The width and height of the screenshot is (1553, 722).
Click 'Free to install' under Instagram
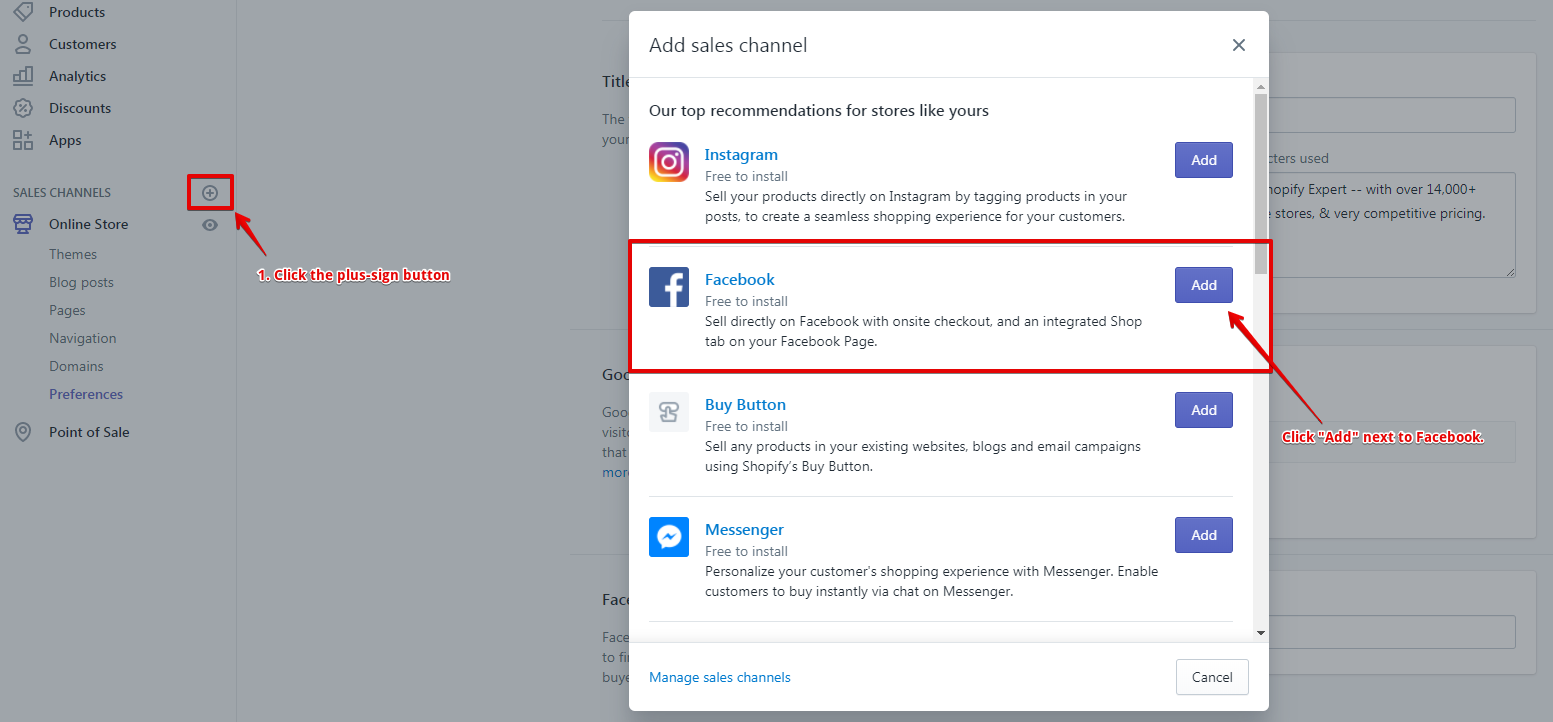pos(746,176)
